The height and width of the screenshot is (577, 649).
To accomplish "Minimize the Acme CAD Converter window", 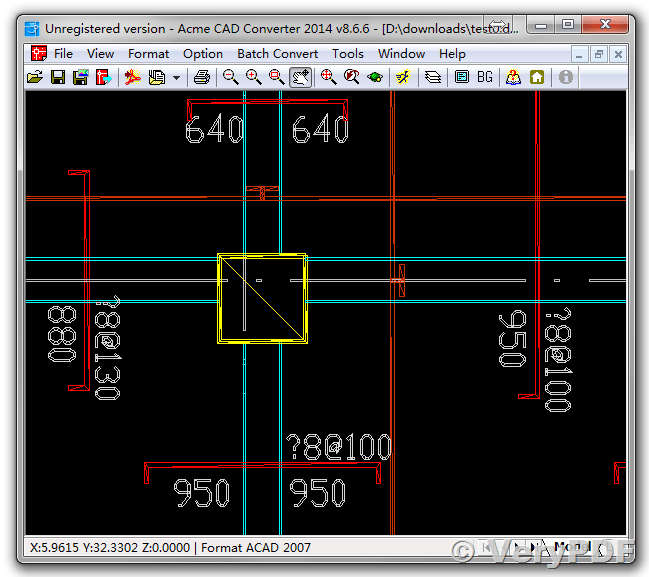I will 541,25.
